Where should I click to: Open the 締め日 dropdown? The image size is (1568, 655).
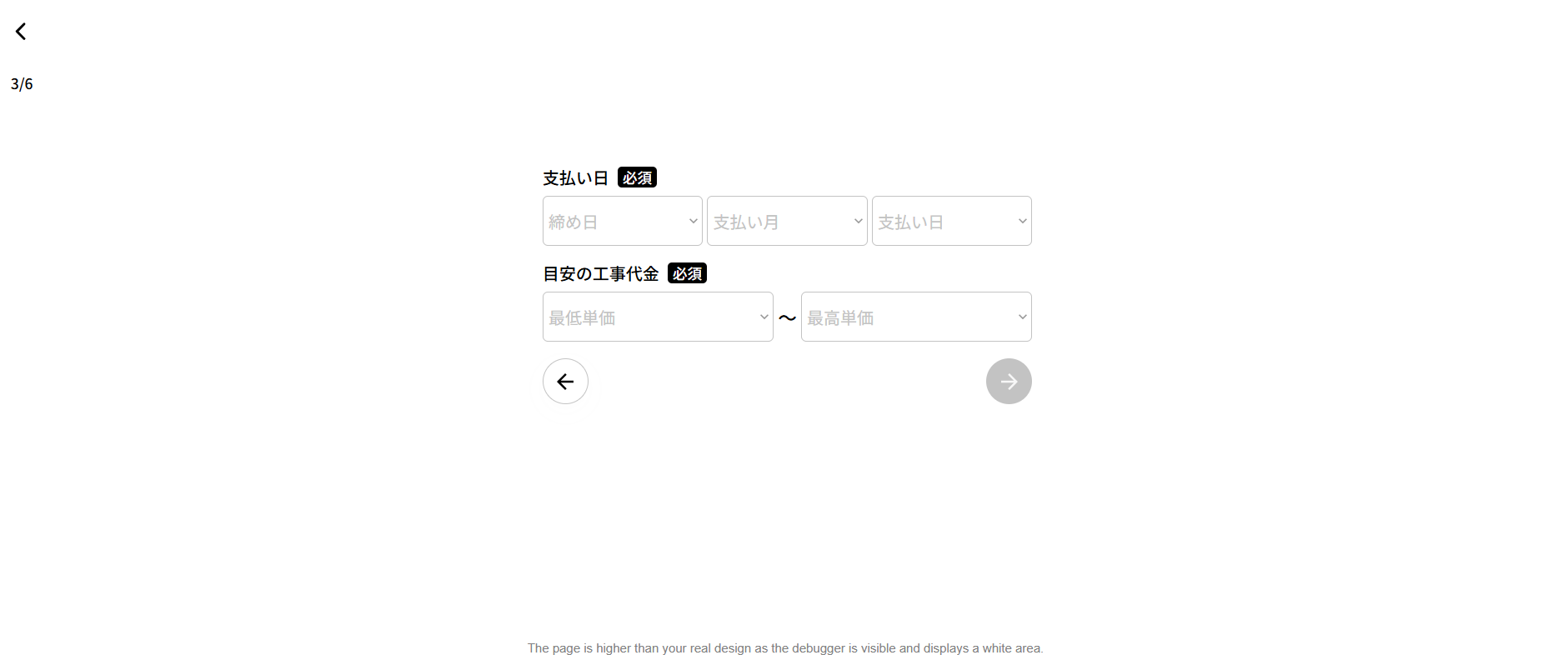623,221
